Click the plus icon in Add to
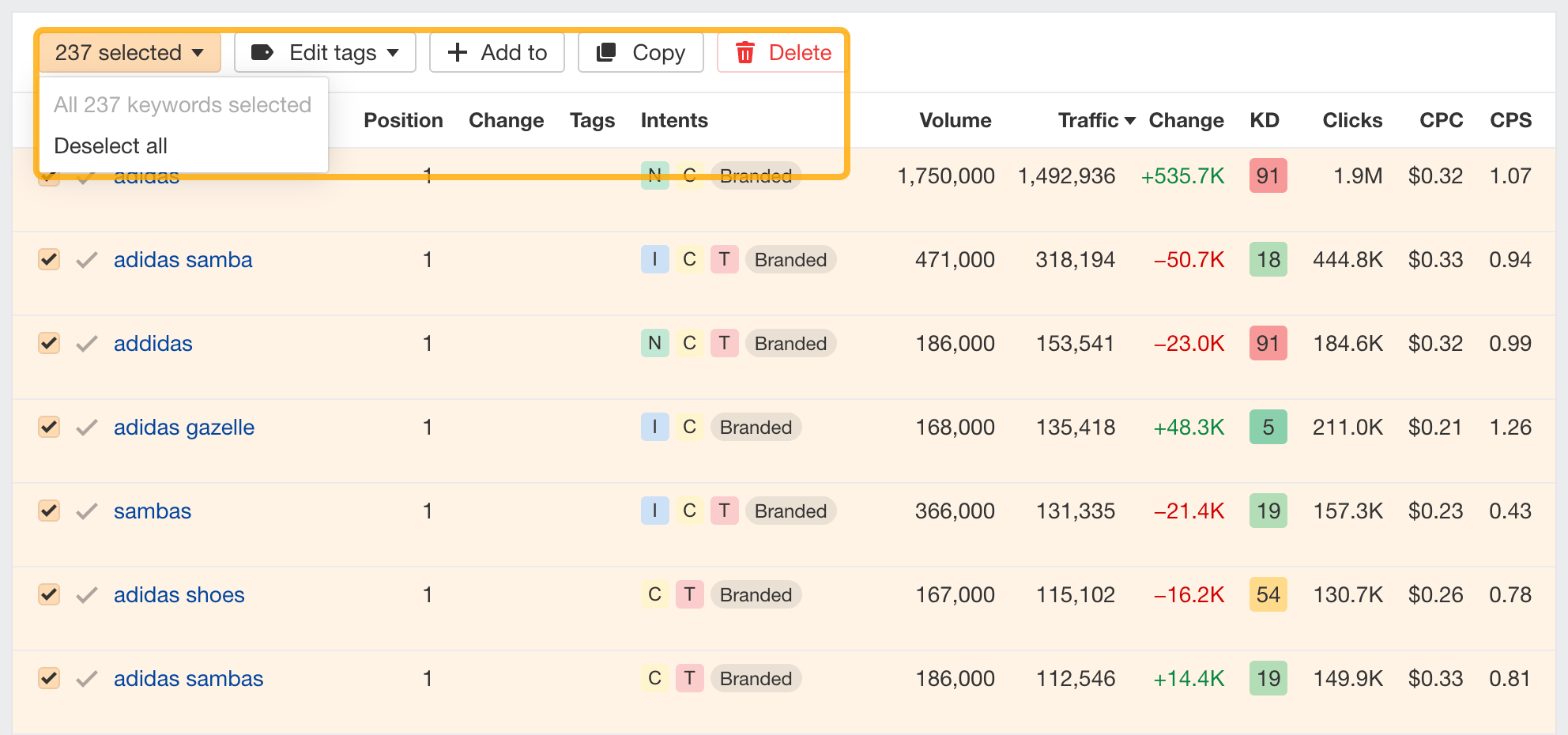The height and width of the screenshot is (735, 1568). (x=458, y=53)
